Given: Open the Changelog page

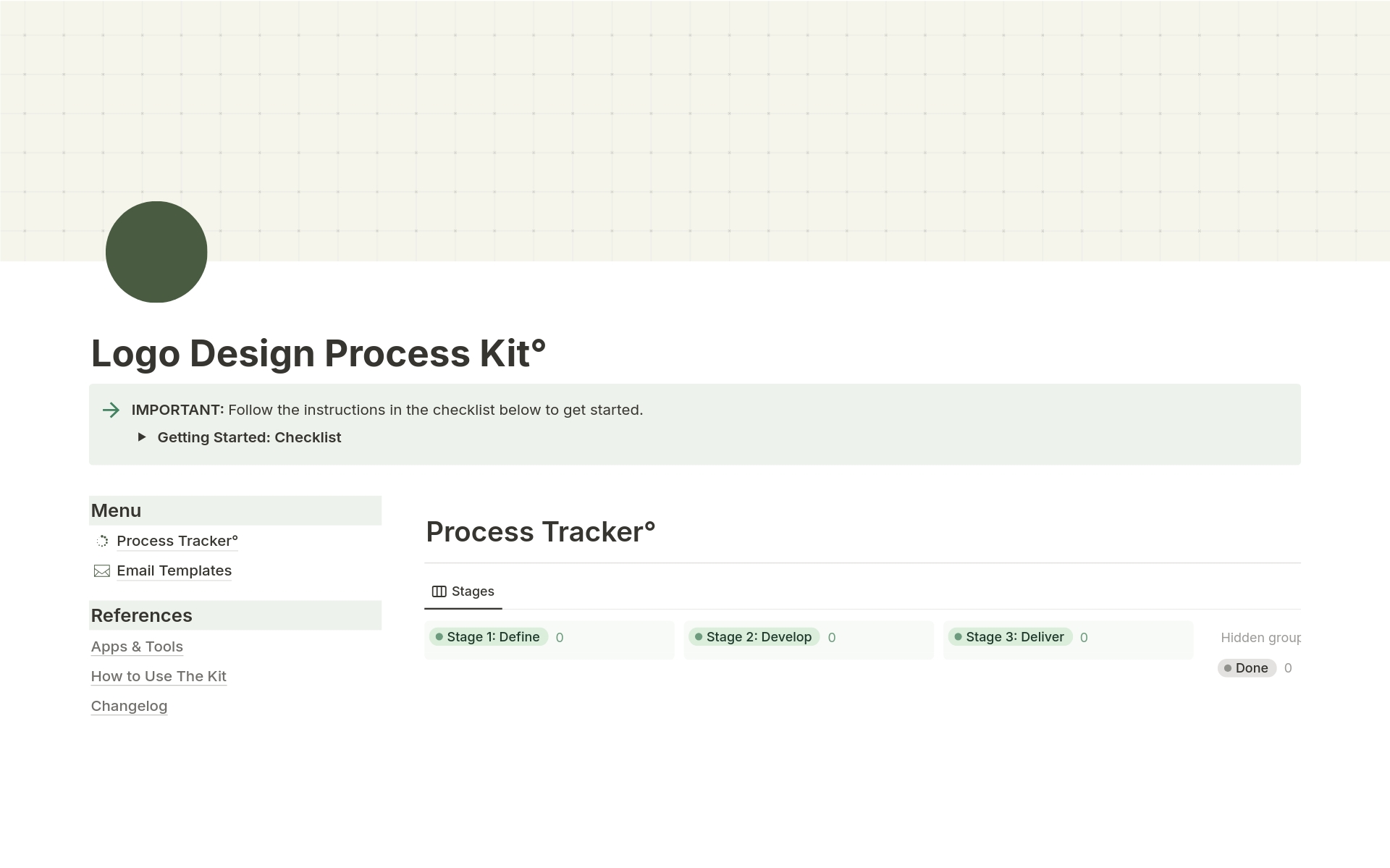Looking at the screenshot, I should [x=129, y=706].
